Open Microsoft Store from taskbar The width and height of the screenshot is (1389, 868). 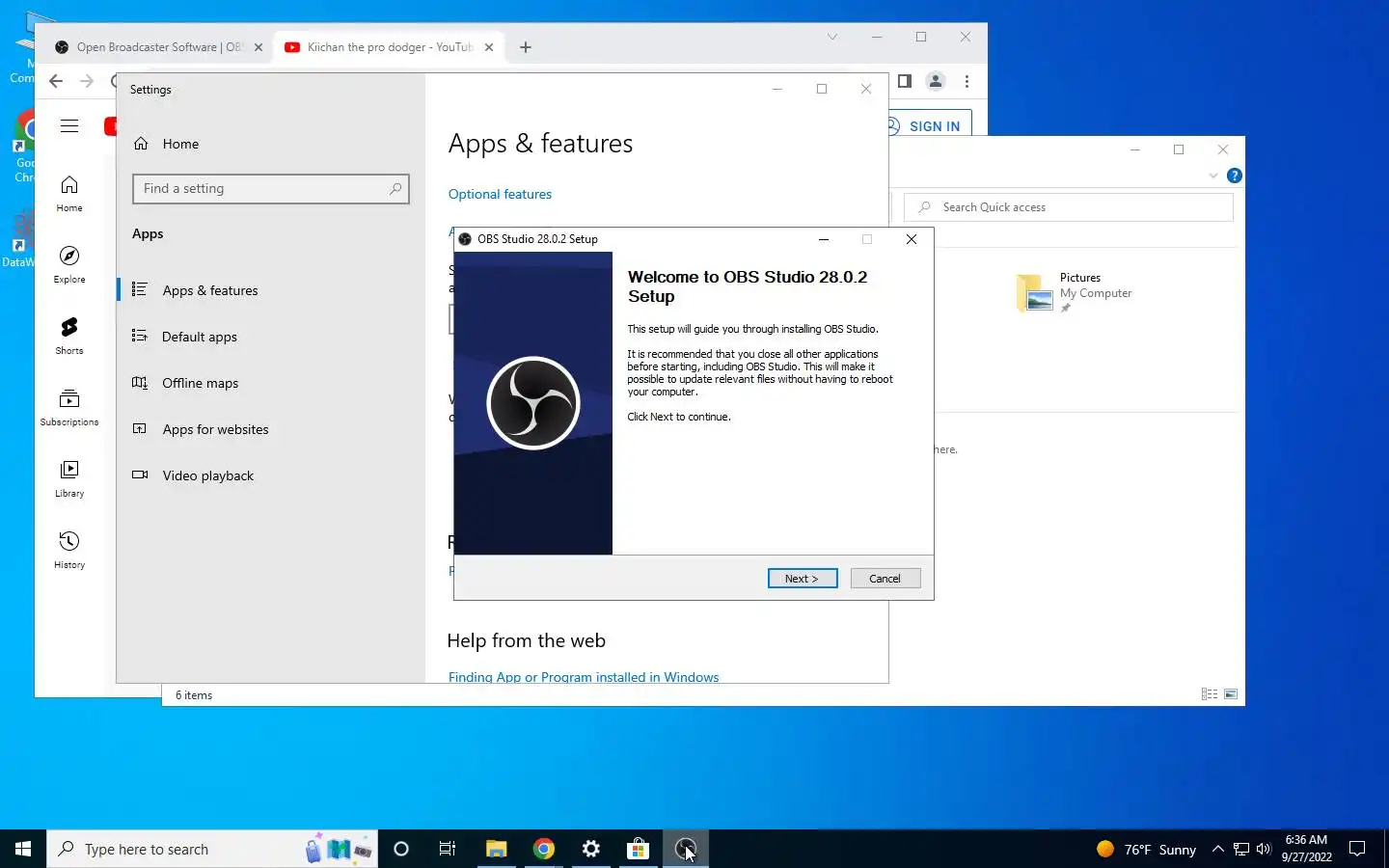[638, 849]
